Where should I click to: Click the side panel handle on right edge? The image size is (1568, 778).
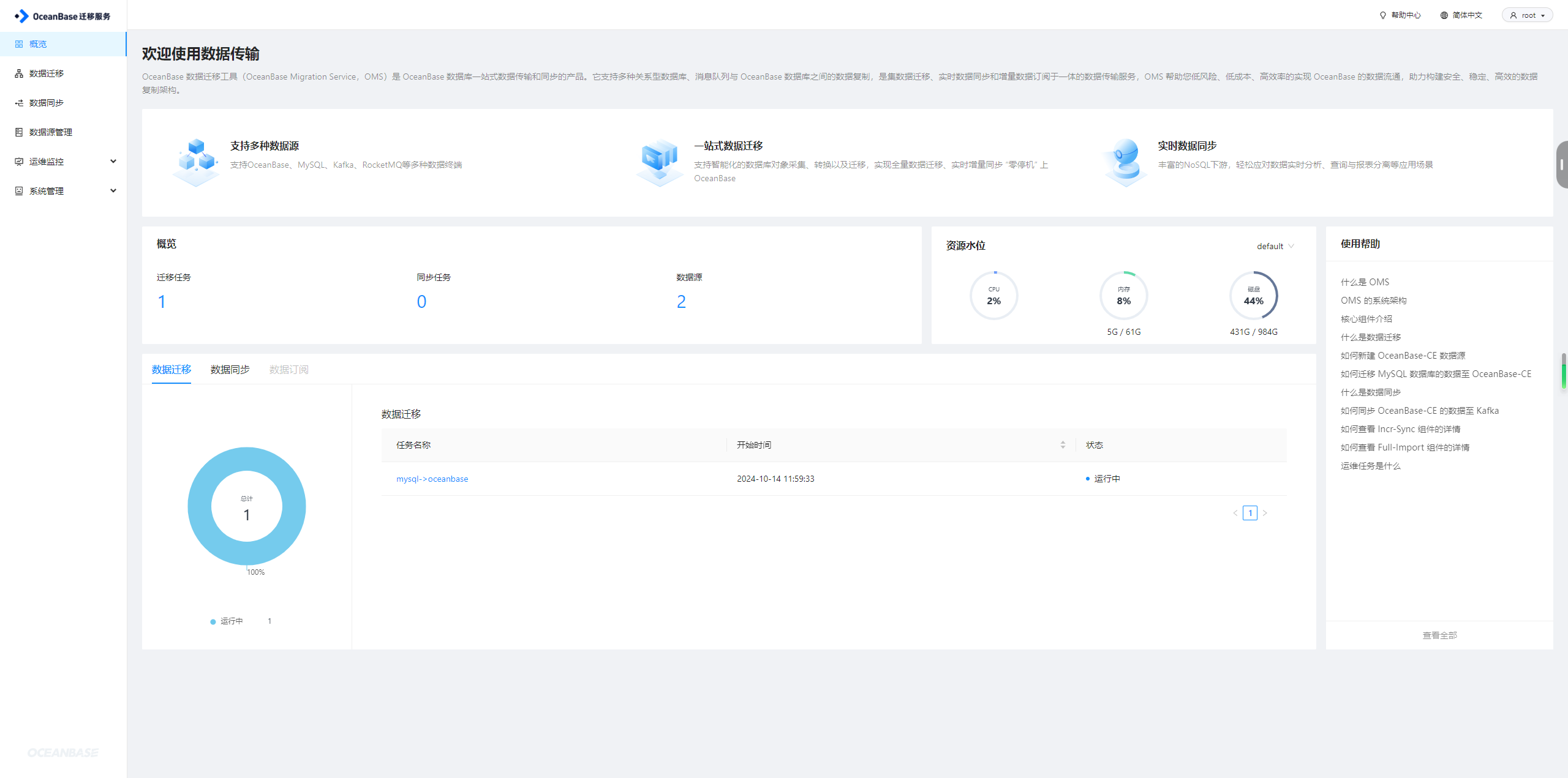(1562, 165)
